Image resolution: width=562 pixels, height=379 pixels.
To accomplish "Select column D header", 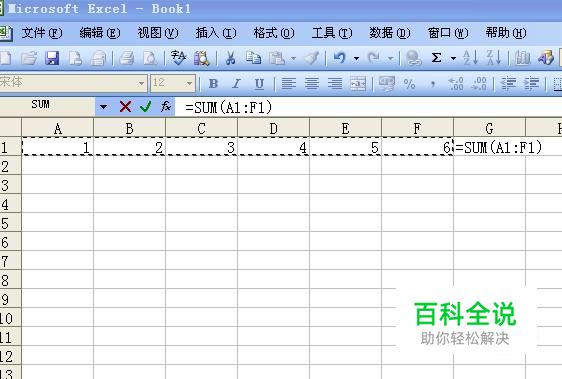I will point(273,128).
